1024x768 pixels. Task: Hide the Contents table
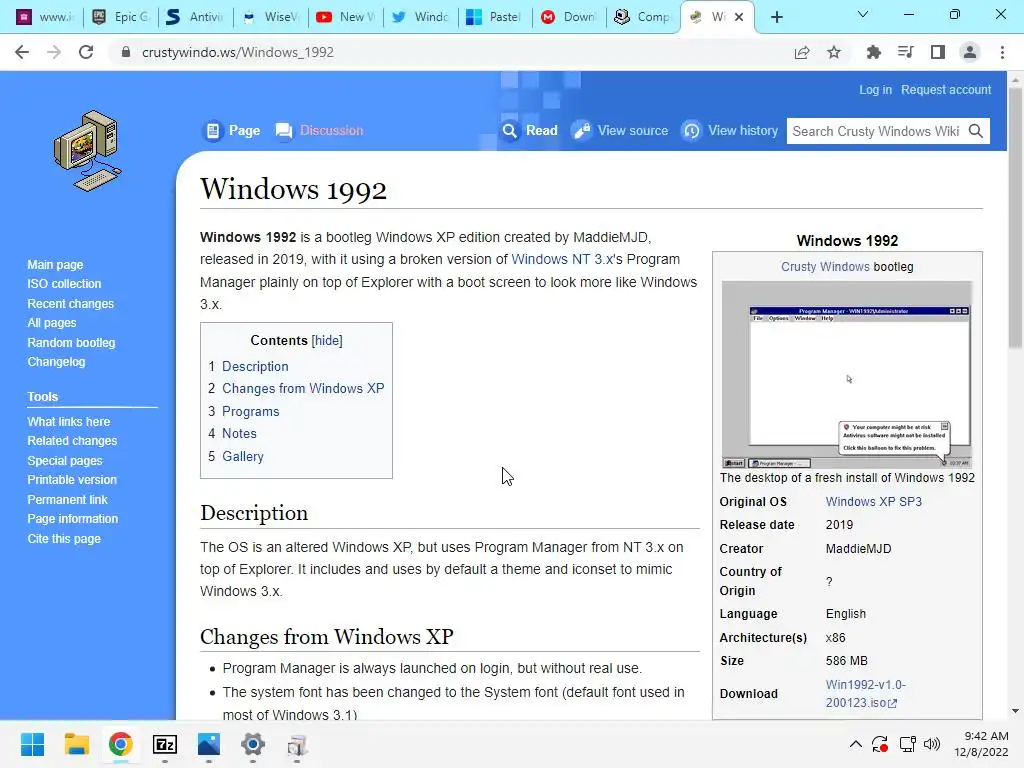tap(327, 340)
